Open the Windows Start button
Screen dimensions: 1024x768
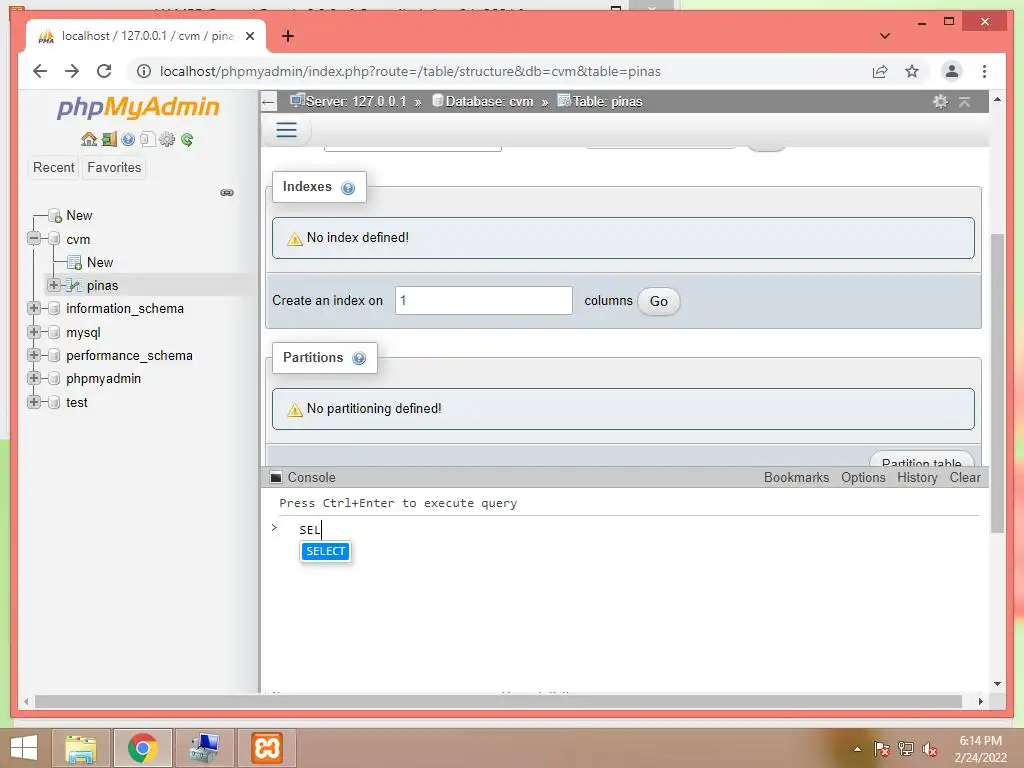click(24, 748)
